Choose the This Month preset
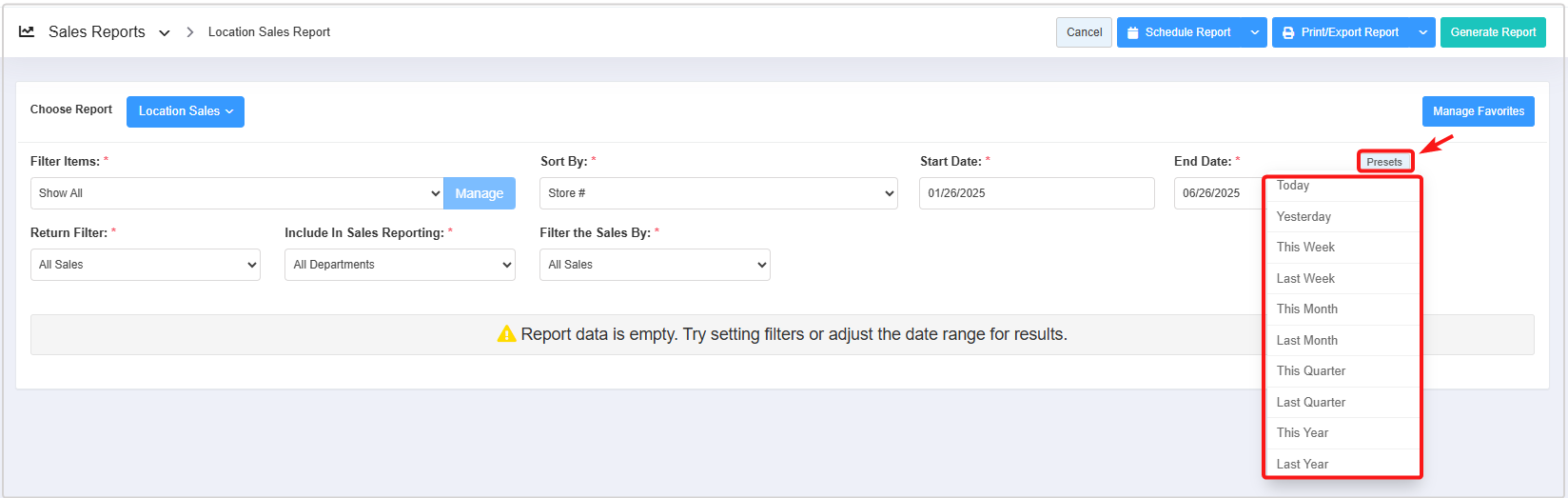Image resolution: width=1568 pixels, height=498 pixels. coord(1306,309)
